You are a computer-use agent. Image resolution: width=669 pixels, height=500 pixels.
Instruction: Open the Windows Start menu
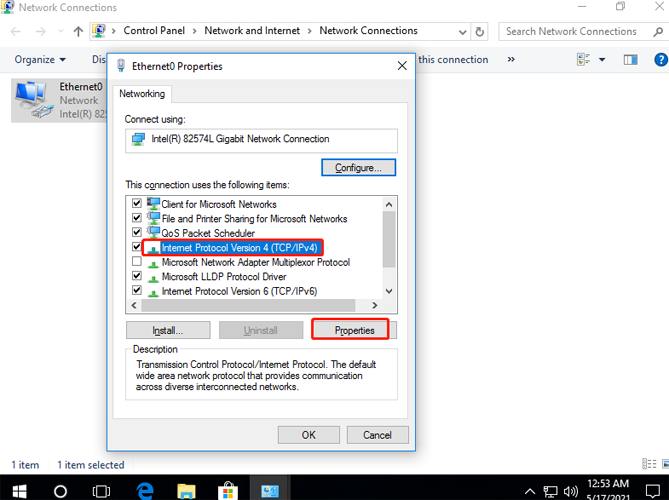point(19,491)
